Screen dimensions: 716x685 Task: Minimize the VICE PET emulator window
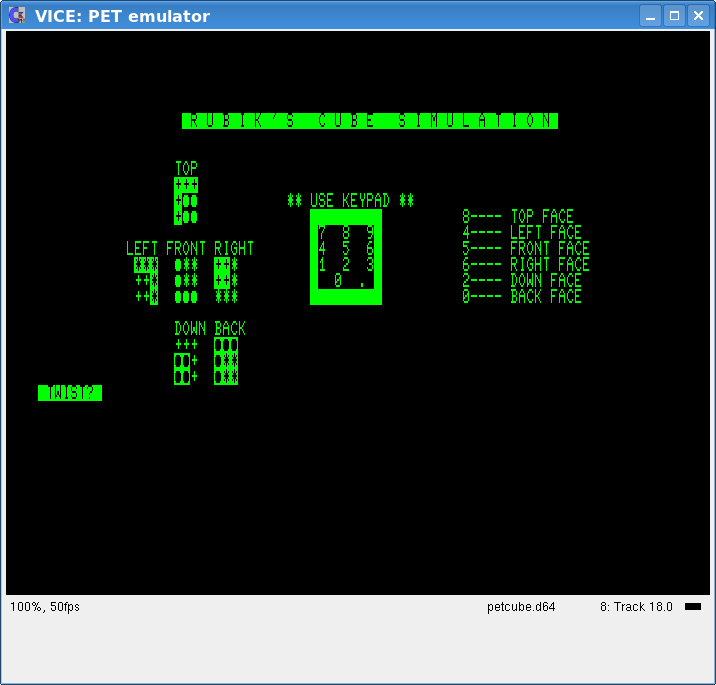[x=650, y=16]
